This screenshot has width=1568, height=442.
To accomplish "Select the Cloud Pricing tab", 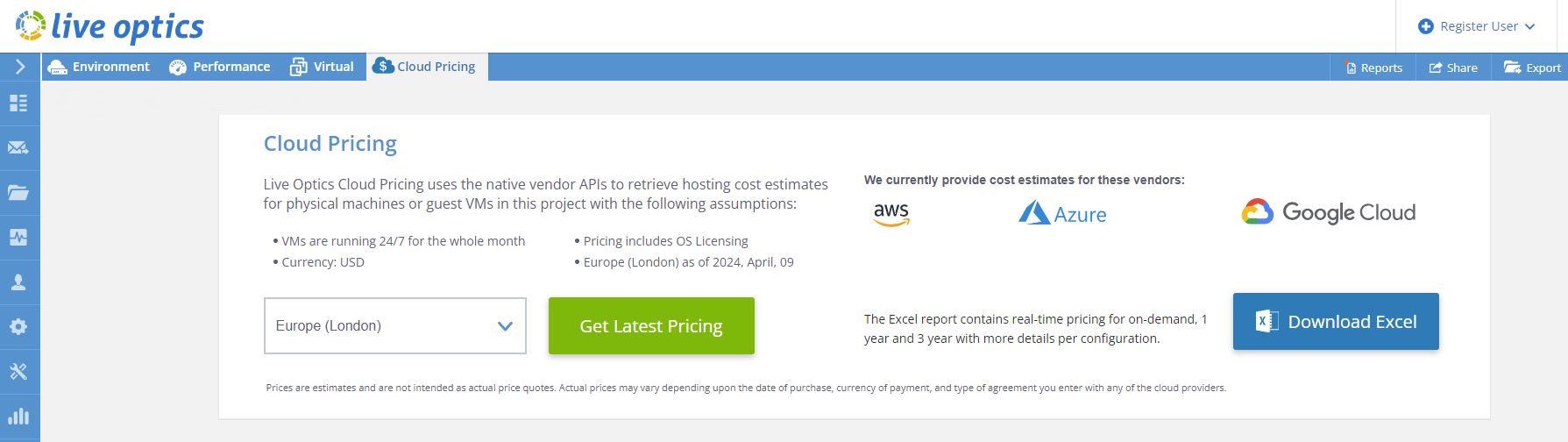I will coord(425,67).
